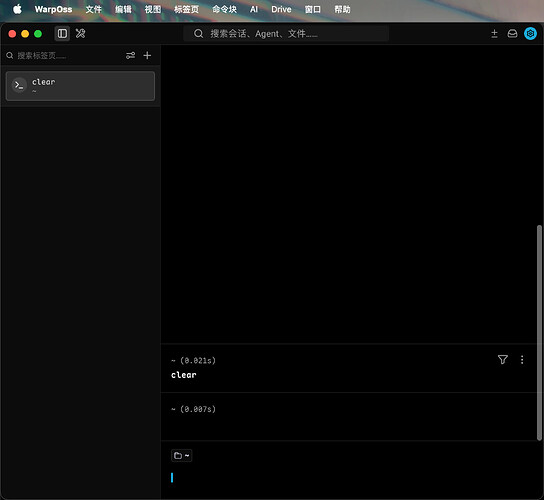The width and height of the screenshot is (544, 500).
Task: Click the search magnifier icon in title bar
Action: [198, 34]
